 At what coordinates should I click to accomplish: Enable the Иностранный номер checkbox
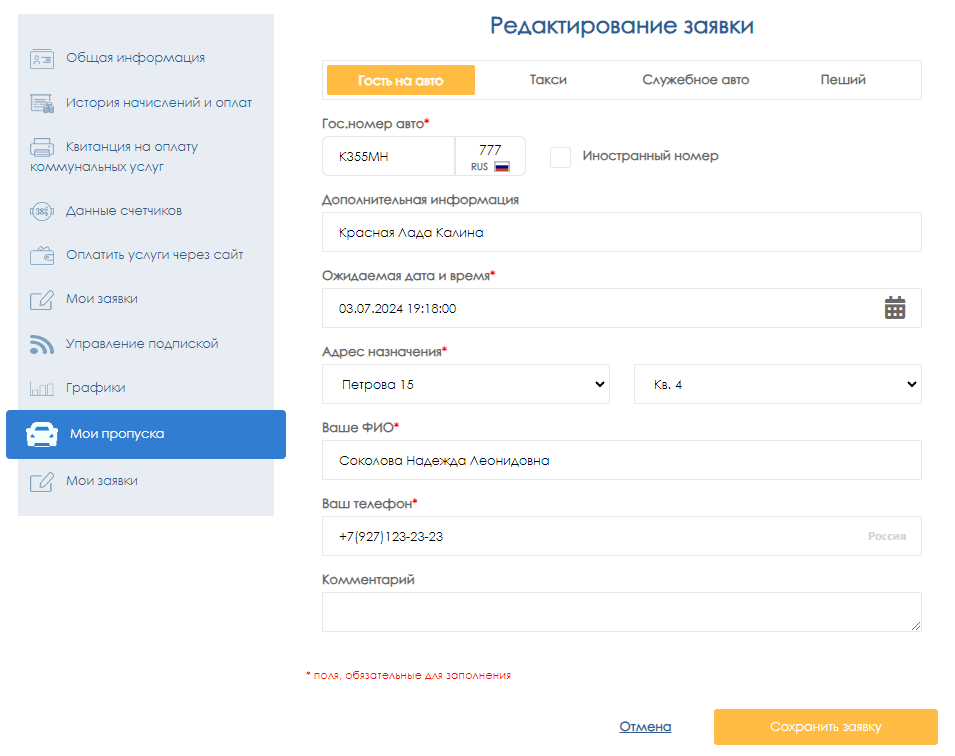point(561,157)
